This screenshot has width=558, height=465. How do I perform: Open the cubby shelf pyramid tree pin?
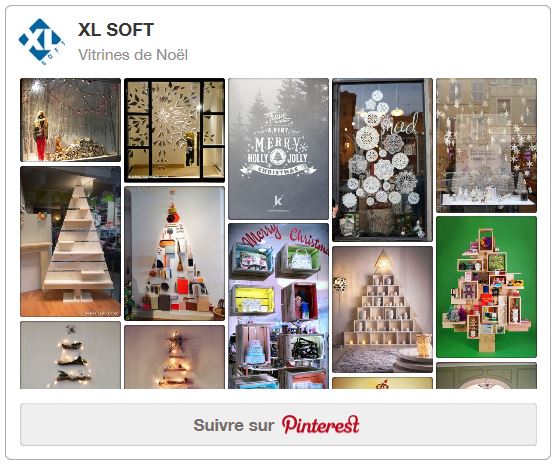383,310
